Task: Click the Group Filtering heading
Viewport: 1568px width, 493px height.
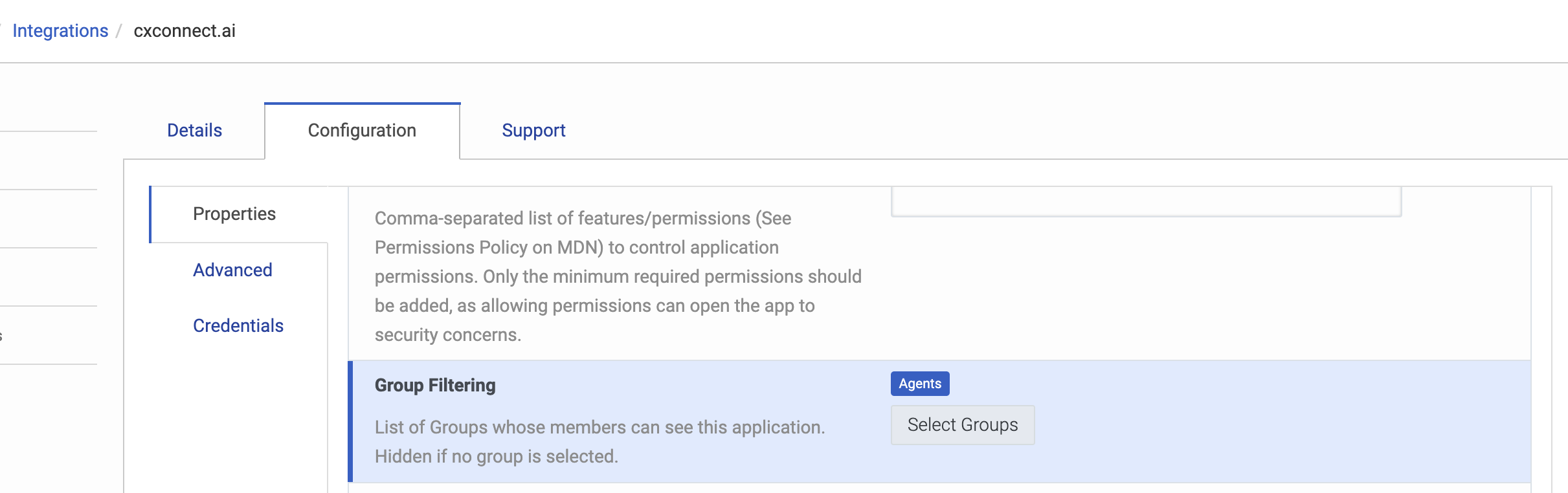Action: pyautogui.click(x=435, y=386)
